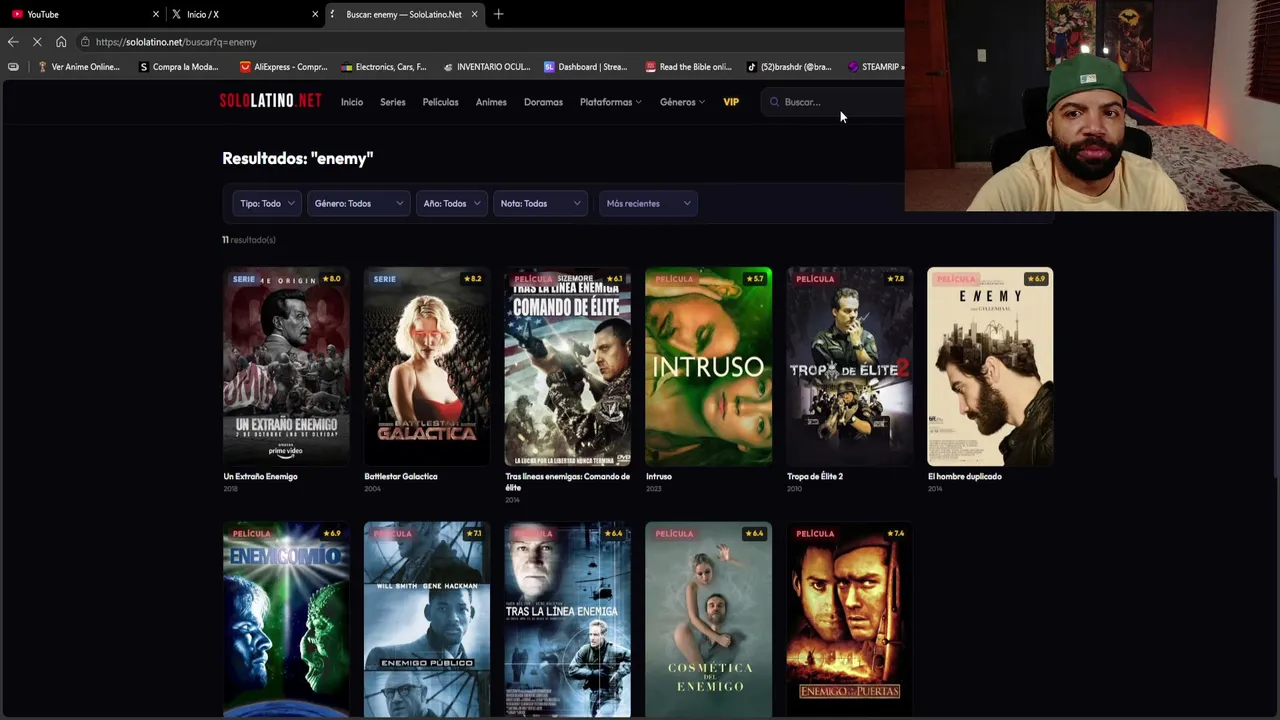
Task: Open Cosmética del Enemigo poster
Action: pyautogui.click(x=709, y=619)
